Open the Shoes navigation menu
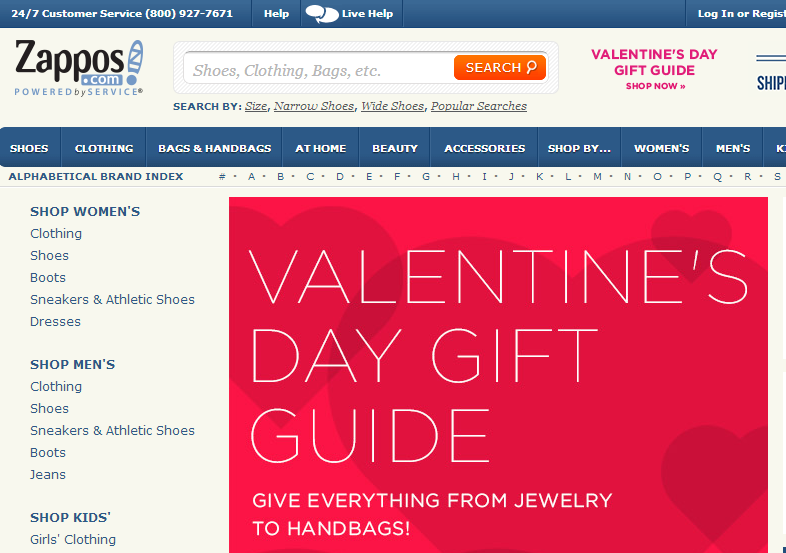Image resolution: width=786 pixels, height=553 pixels. [x=29, y=148]
